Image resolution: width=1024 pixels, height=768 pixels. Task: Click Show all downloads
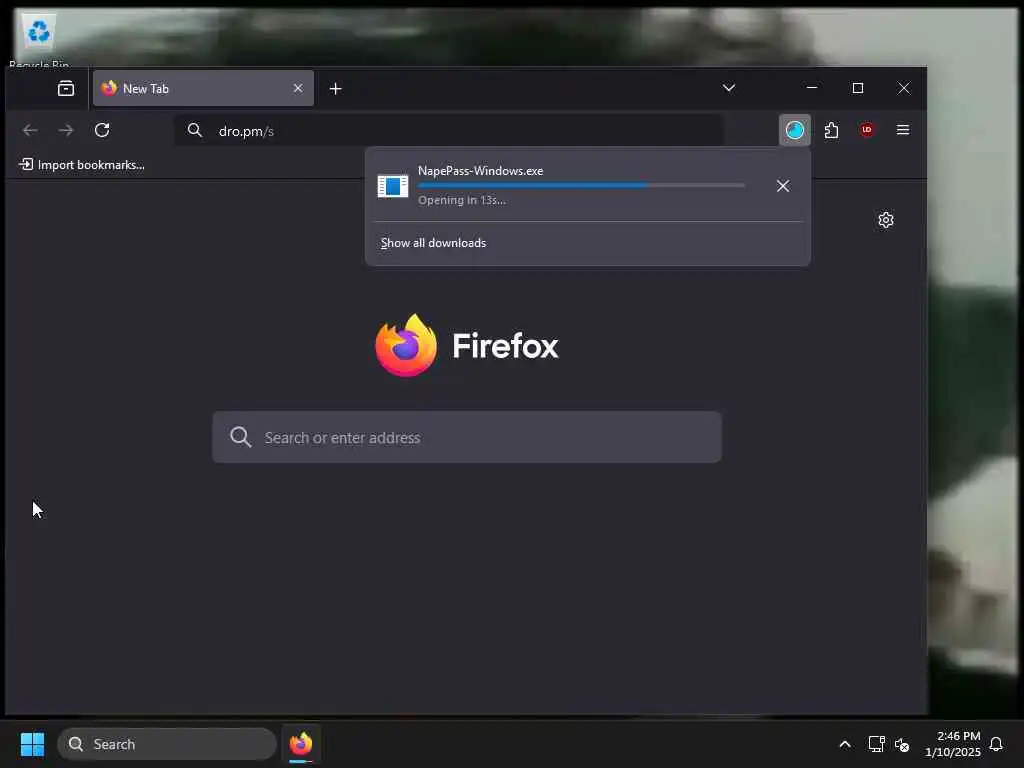(x=434, y=243)
